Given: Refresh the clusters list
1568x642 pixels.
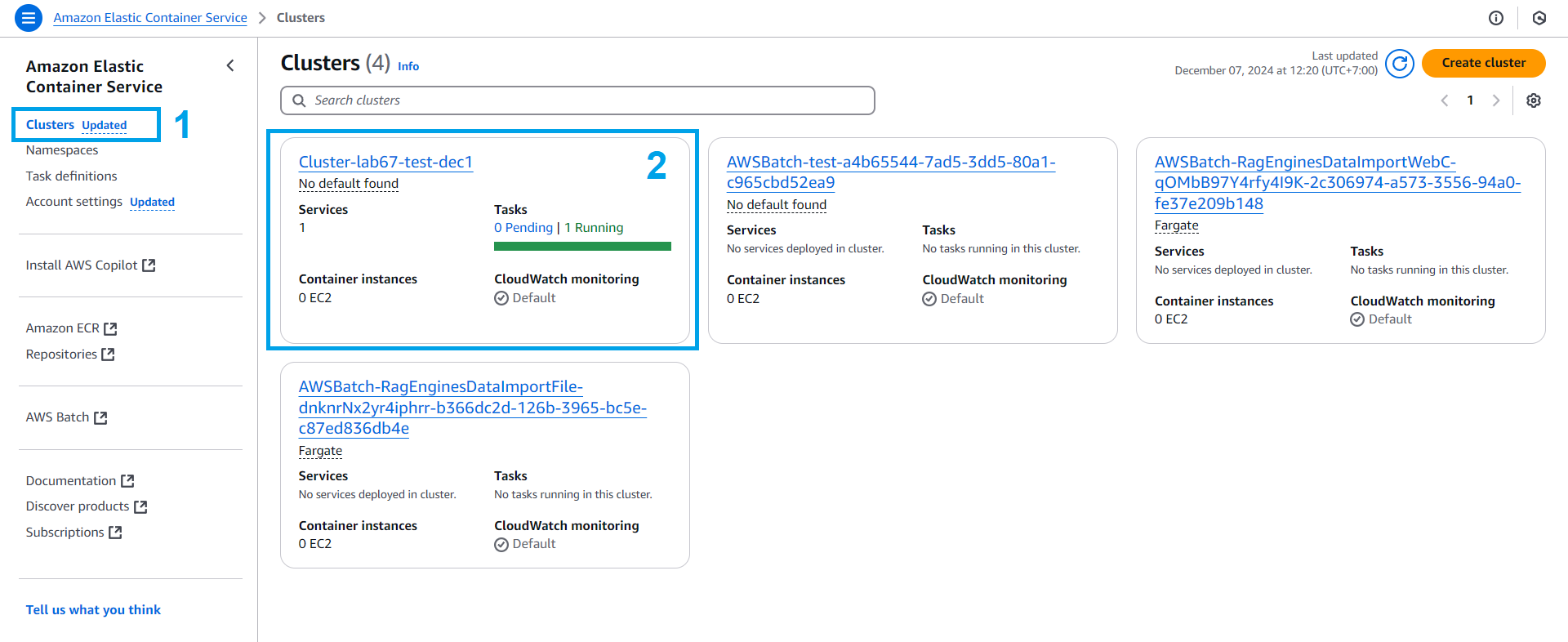Looking at the screenshot, I should coord(1400,63).
